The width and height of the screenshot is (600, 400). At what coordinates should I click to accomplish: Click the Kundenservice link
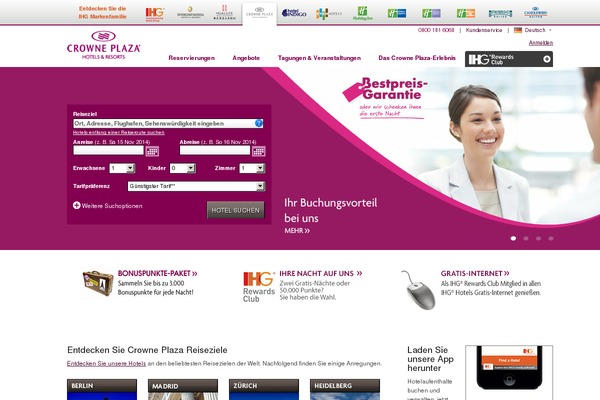[x=484, y=30]
